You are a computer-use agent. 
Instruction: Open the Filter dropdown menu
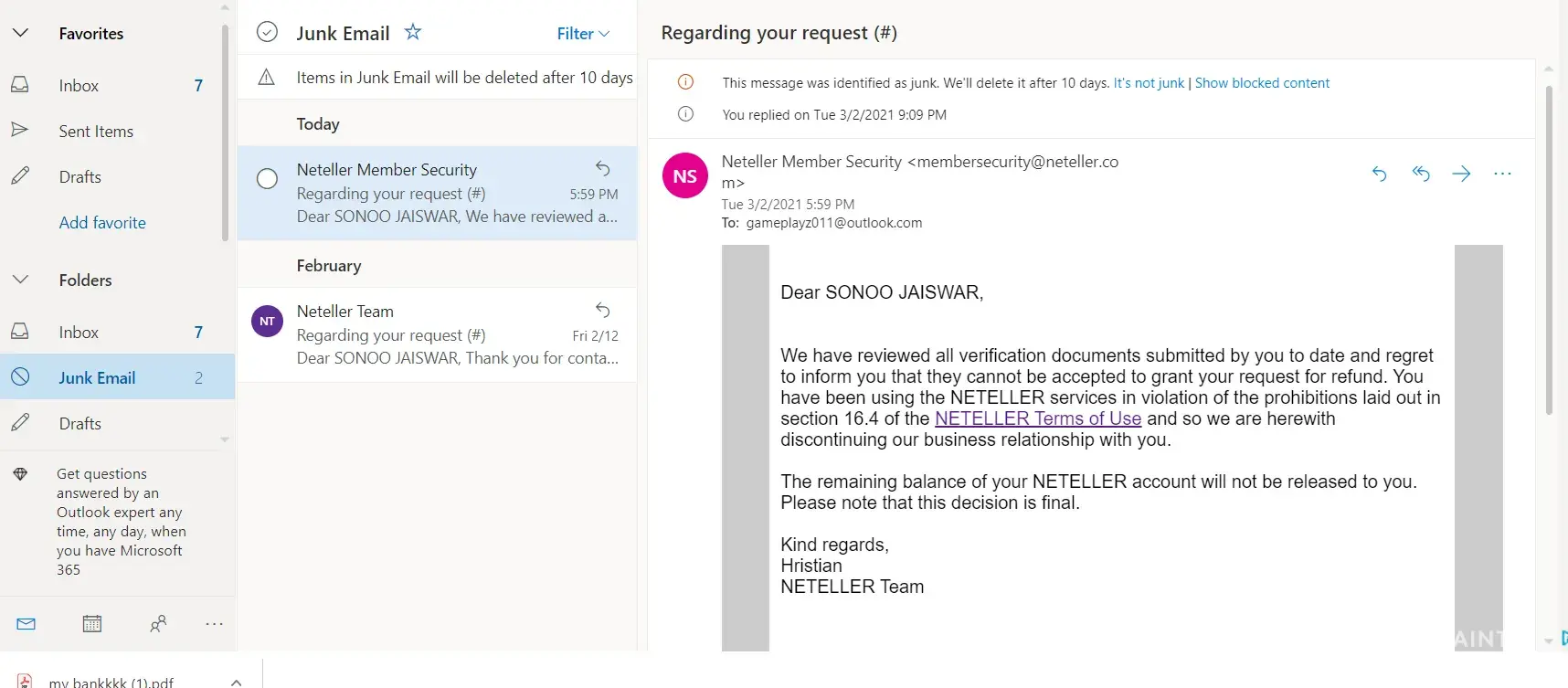pyautogui.click(x=583, y=34)
